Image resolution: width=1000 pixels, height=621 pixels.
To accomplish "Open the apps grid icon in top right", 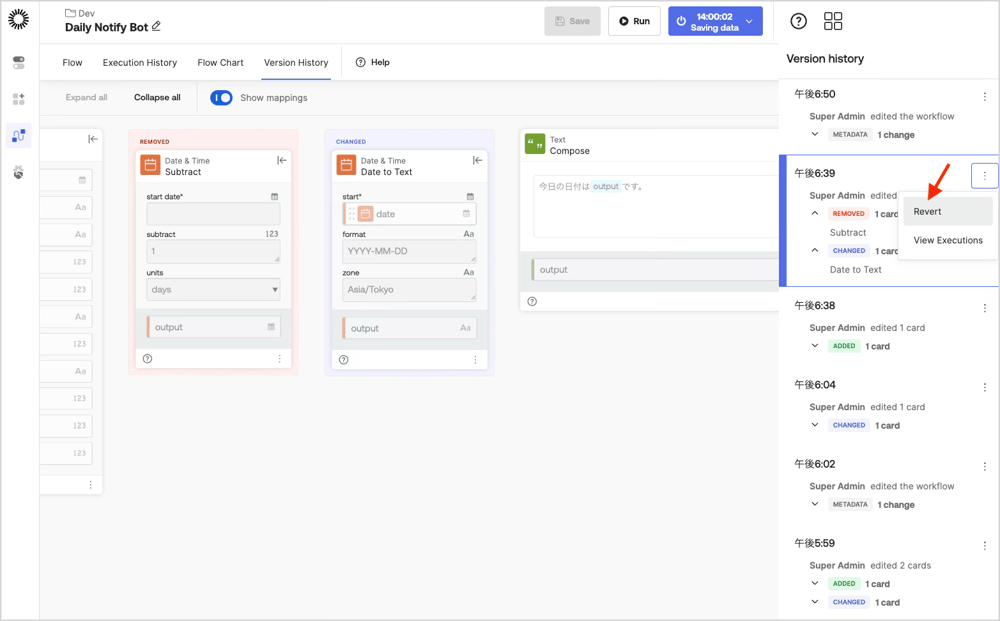I will point(833,21).
